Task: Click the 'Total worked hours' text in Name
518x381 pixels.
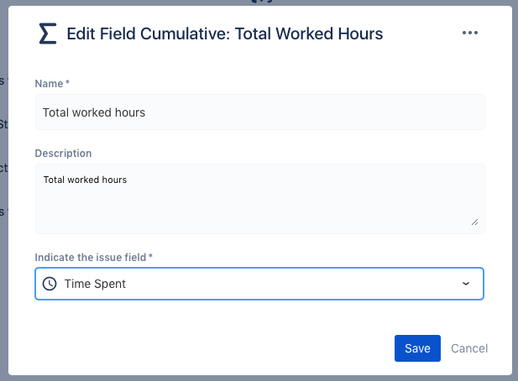Action: [94, 112]
